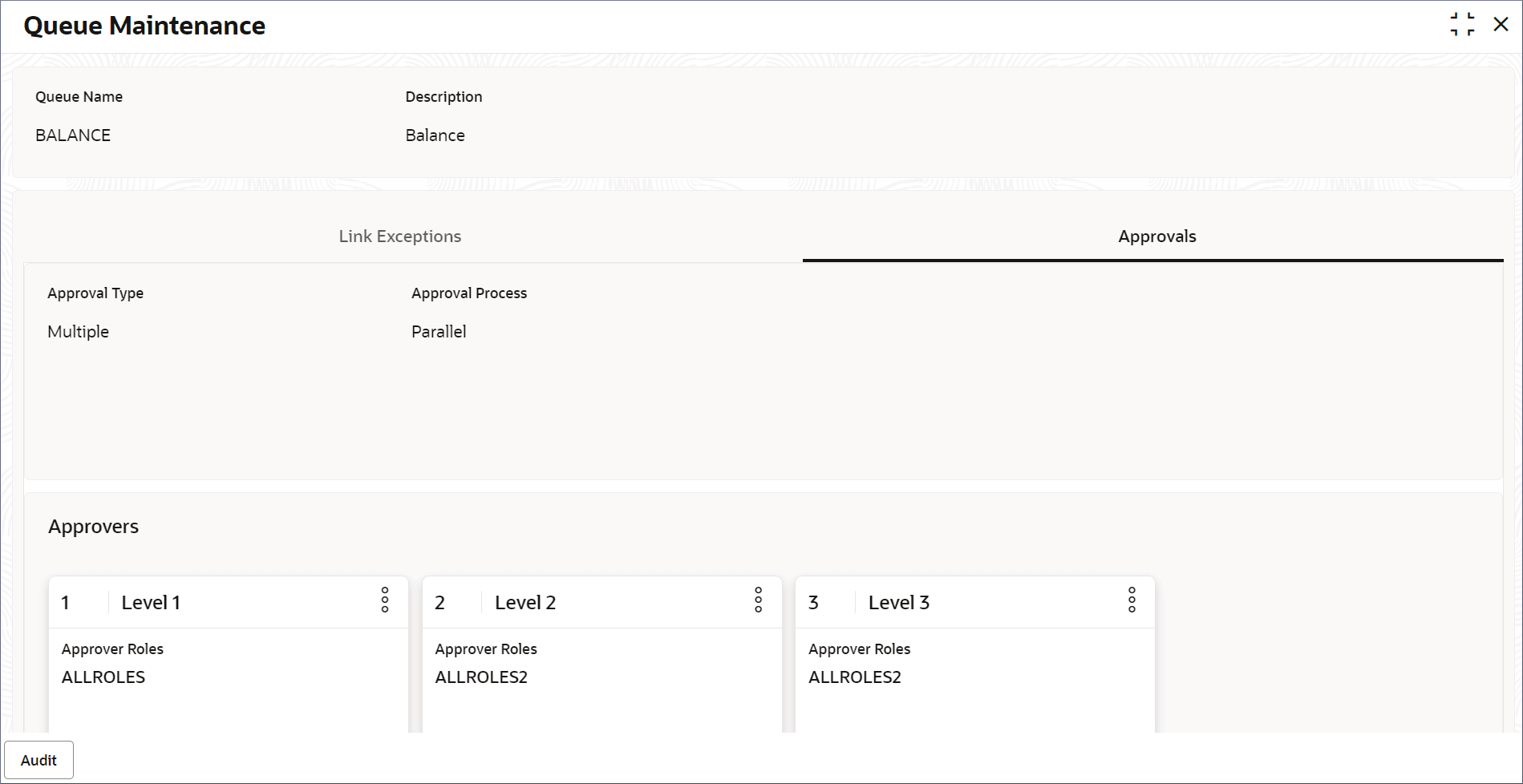The image size is (1523, 784).
Task: Click the Approvers section heading
Action: click(93, 526)
